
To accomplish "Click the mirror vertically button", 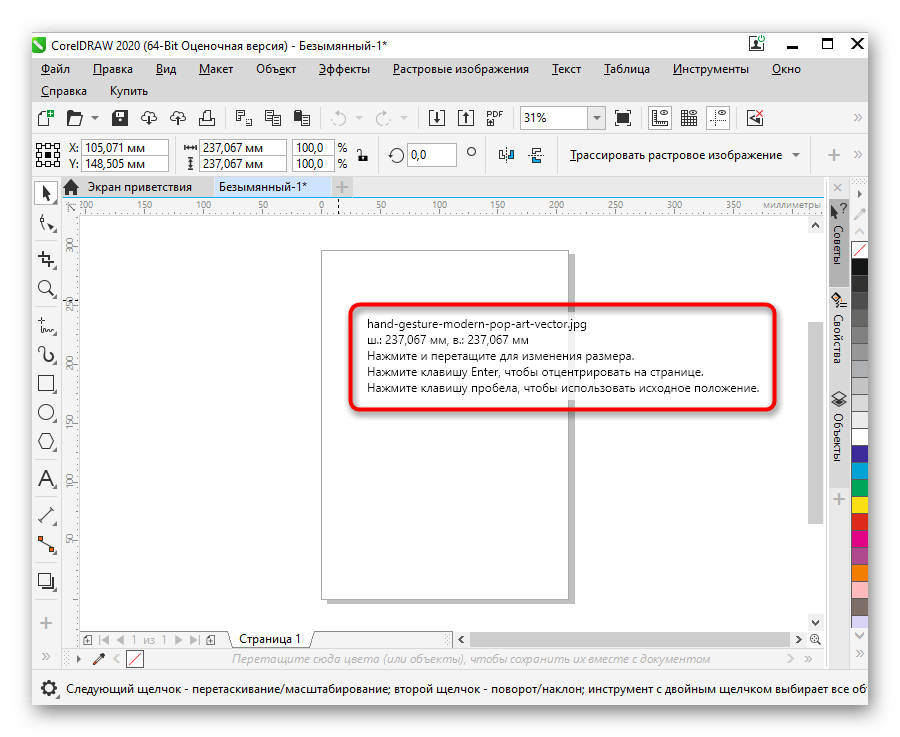I will tap(536, 155).
